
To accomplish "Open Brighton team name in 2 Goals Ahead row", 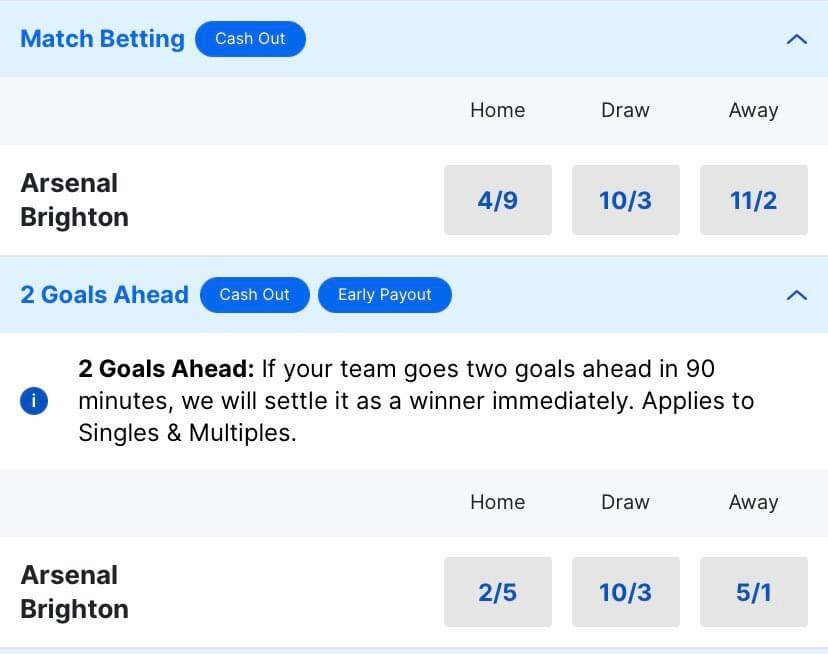I will [74, 609].
